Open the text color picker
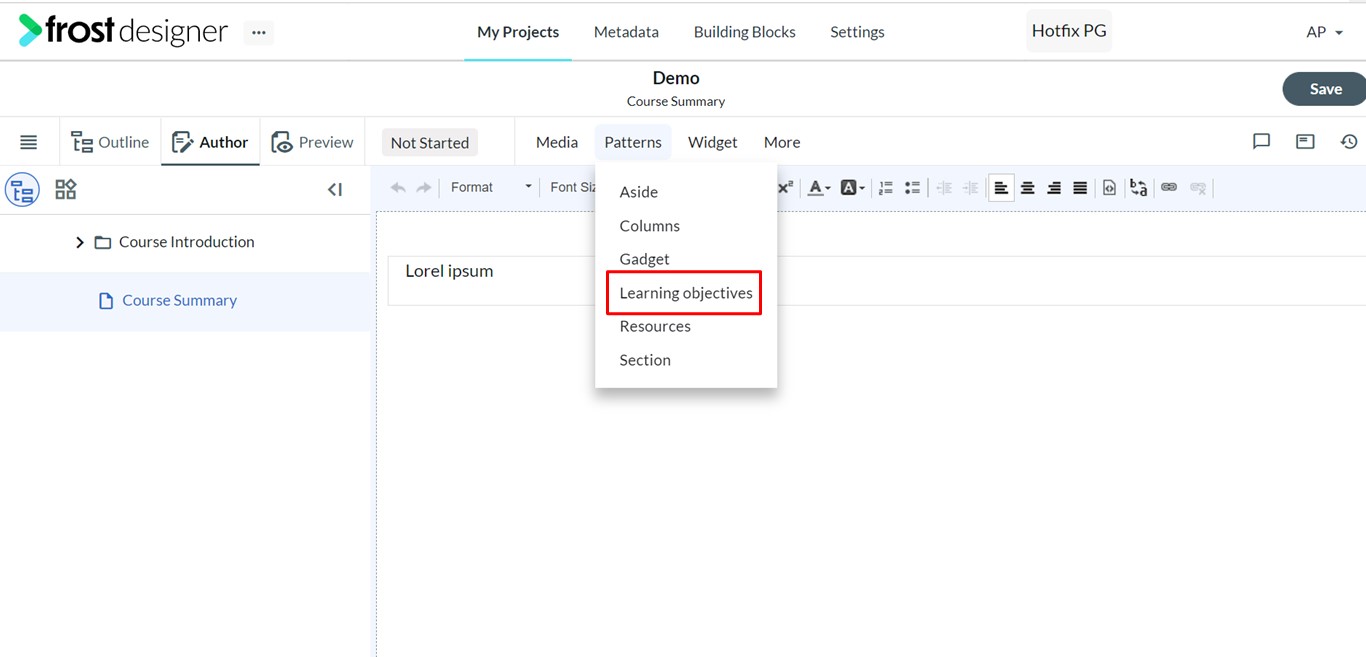Screen dimensions: 1366x657 (819, 187)
